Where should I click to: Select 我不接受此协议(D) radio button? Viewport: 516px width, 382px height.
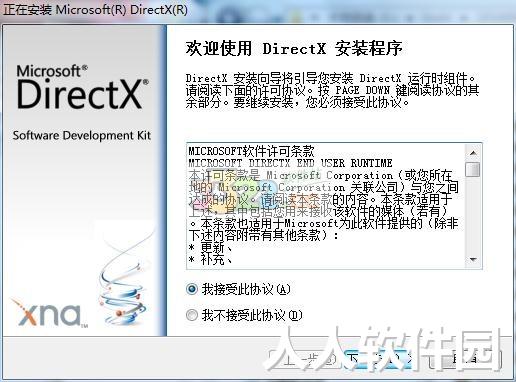(192, 315)
